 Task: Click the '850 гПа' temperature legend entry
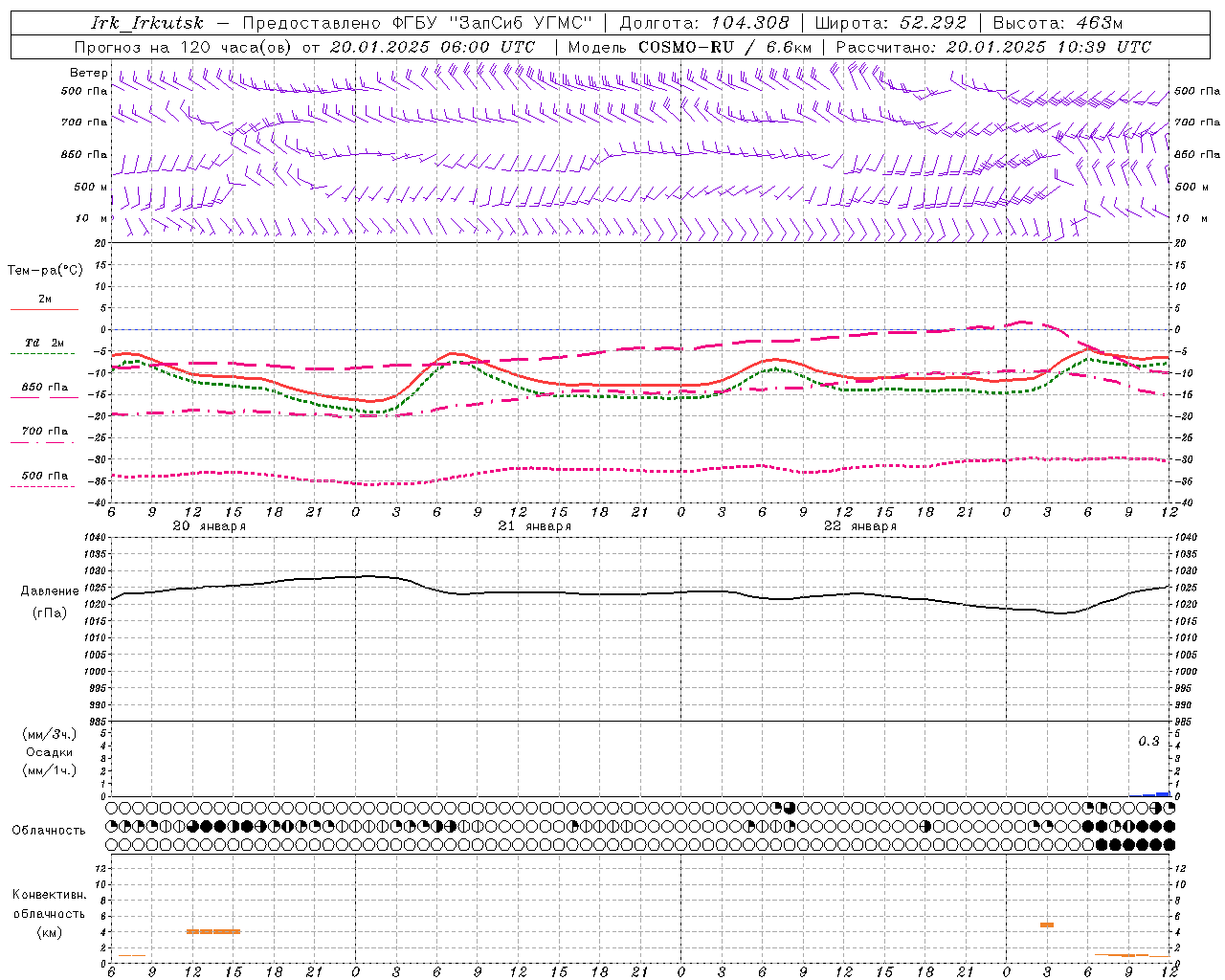(x=44, y=388)
